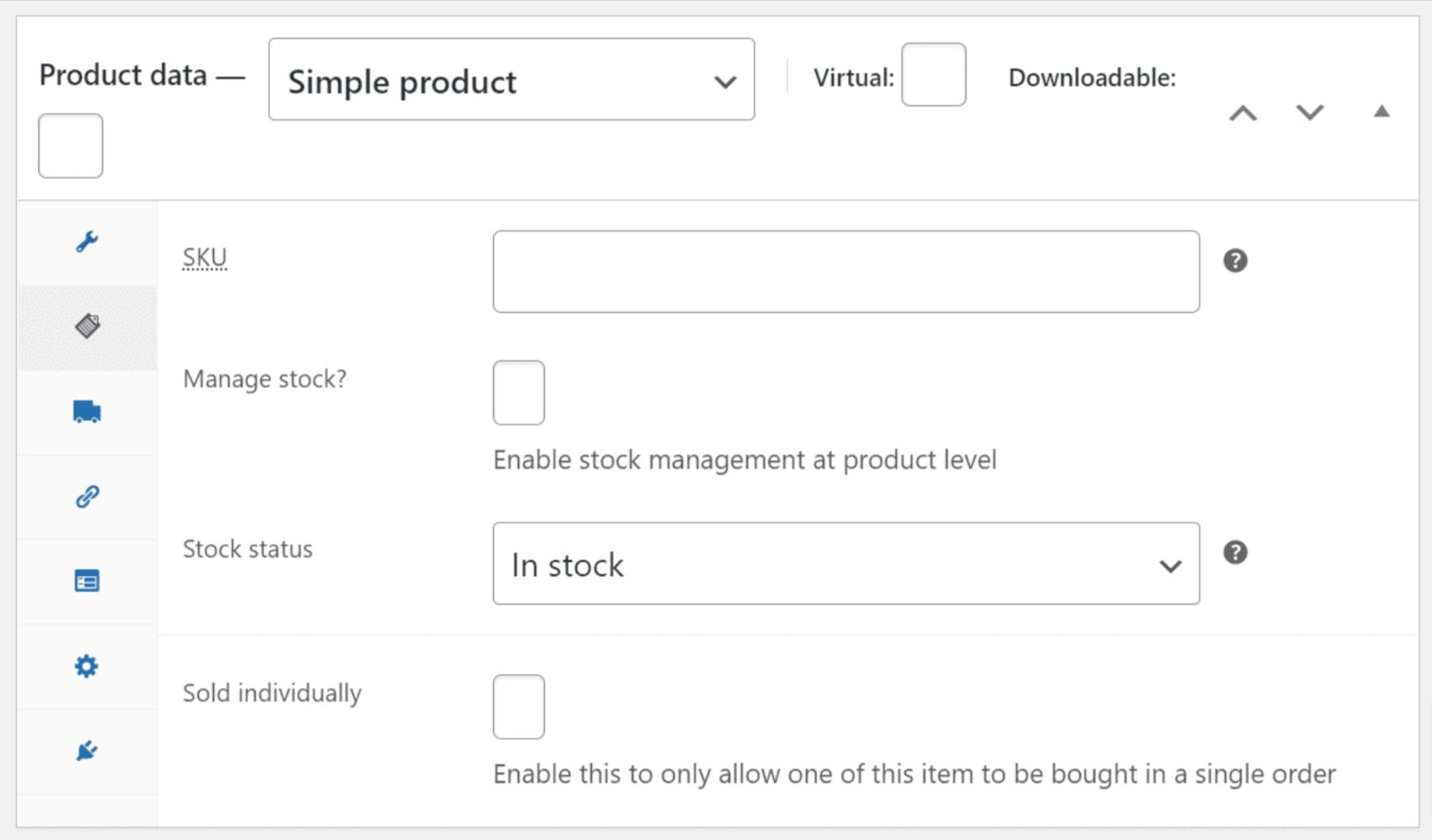Enable the Virtual product checkbox
Screen dimensions: 1432x840
(932, 74)
